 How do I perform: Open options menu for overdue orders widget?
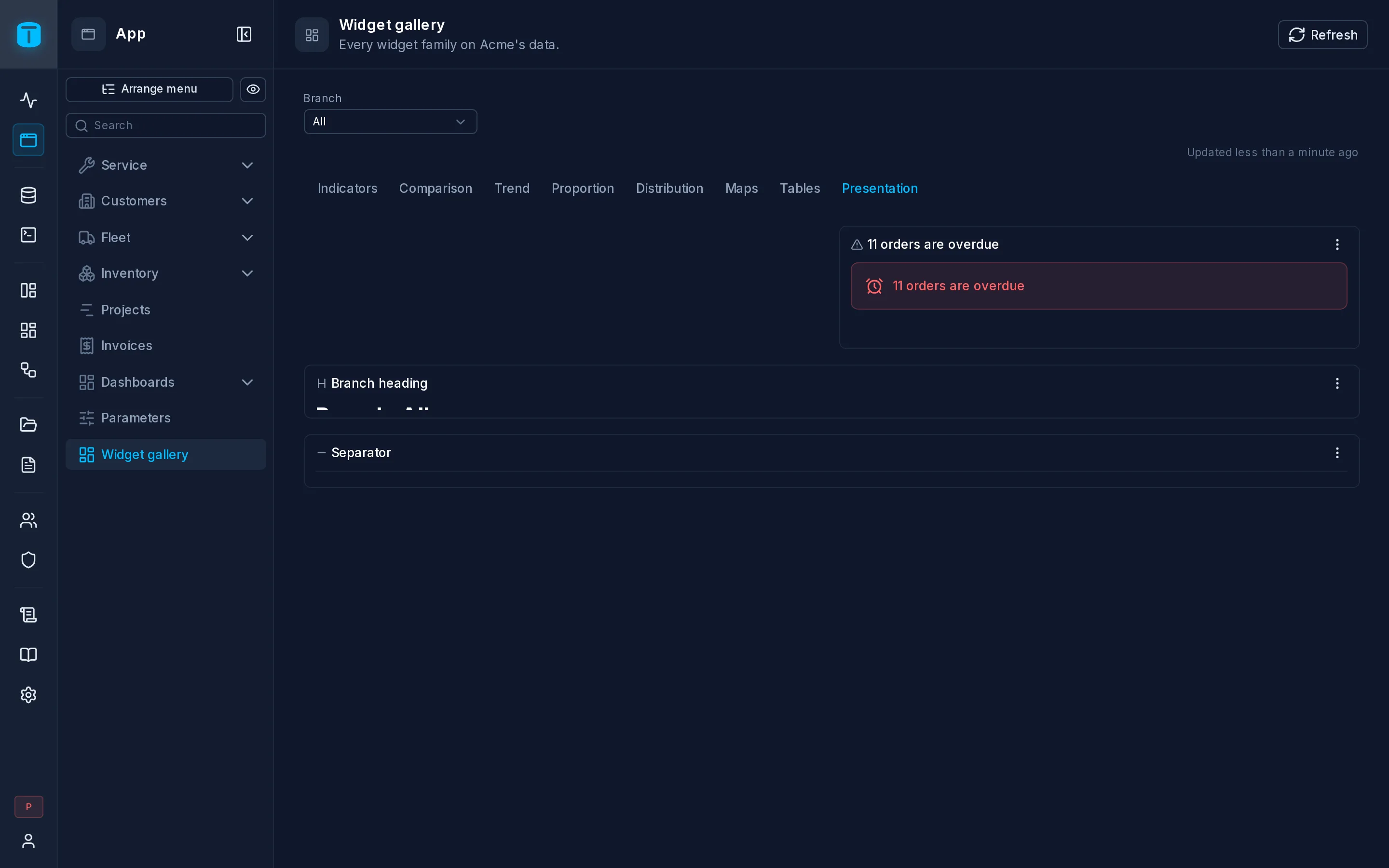click(1337, 244)
